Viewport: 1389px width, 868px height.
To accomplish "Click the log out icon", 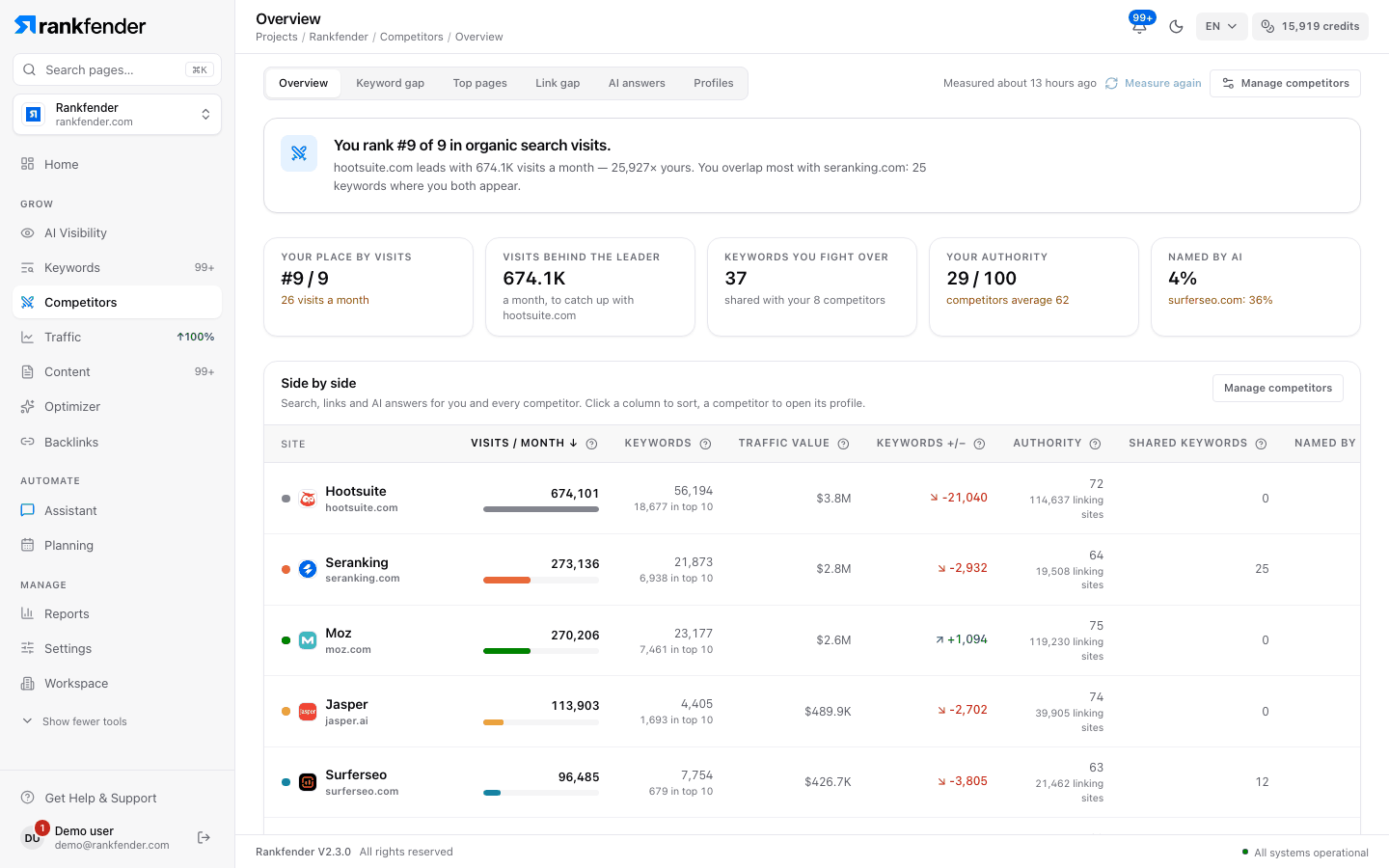I will [204, 837].
